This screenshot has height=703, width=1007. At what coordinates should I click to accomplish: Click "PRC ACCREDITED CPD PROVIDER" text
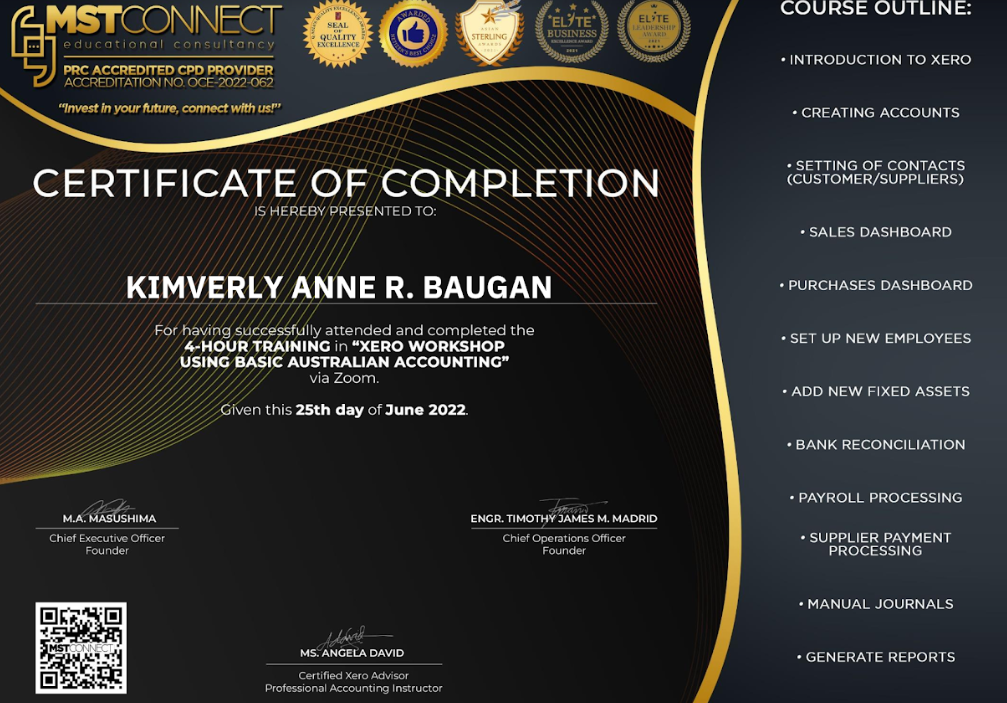click(x=168, y=70)
